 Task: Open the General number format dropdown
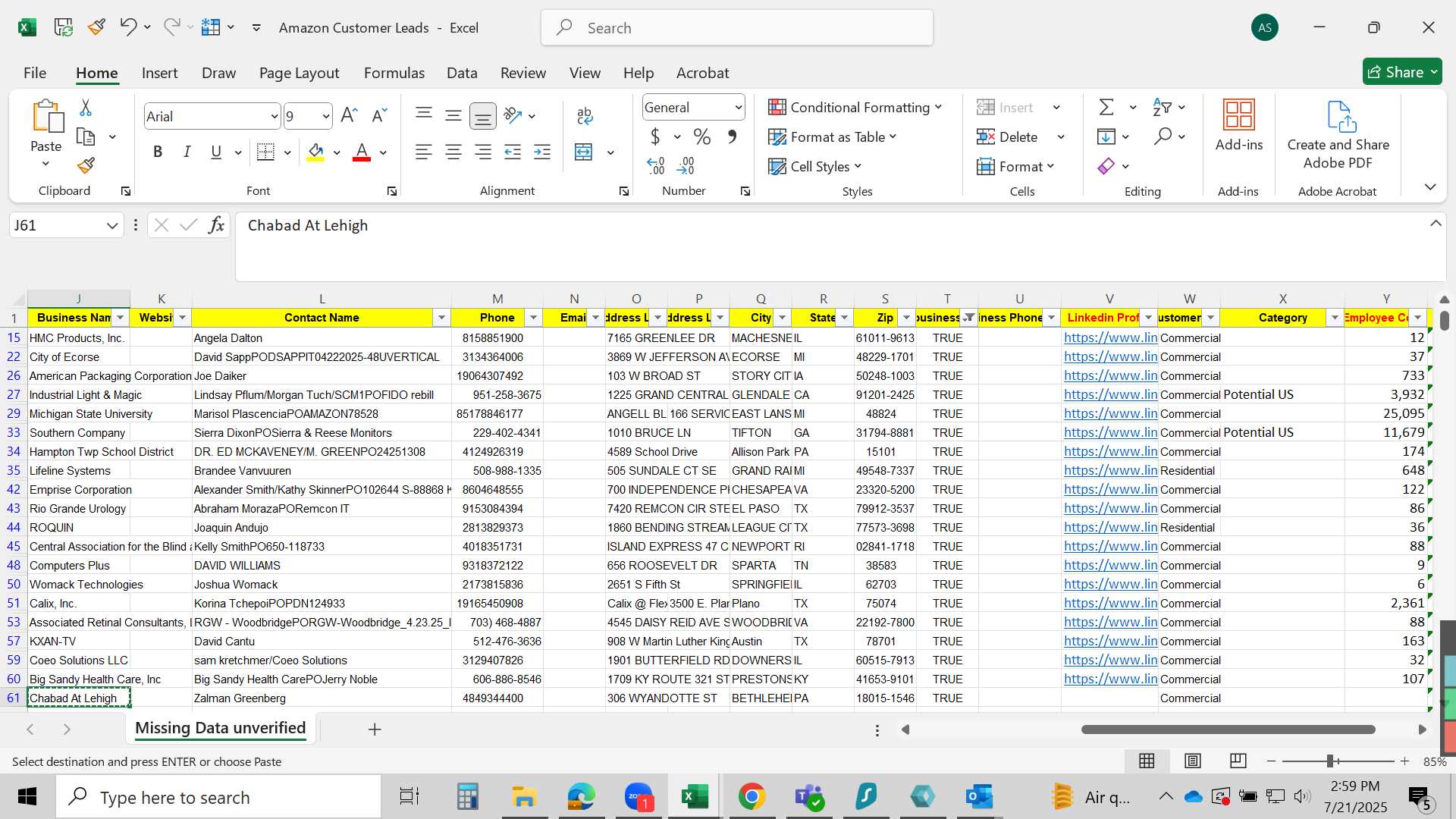click(x=738, y=108)
